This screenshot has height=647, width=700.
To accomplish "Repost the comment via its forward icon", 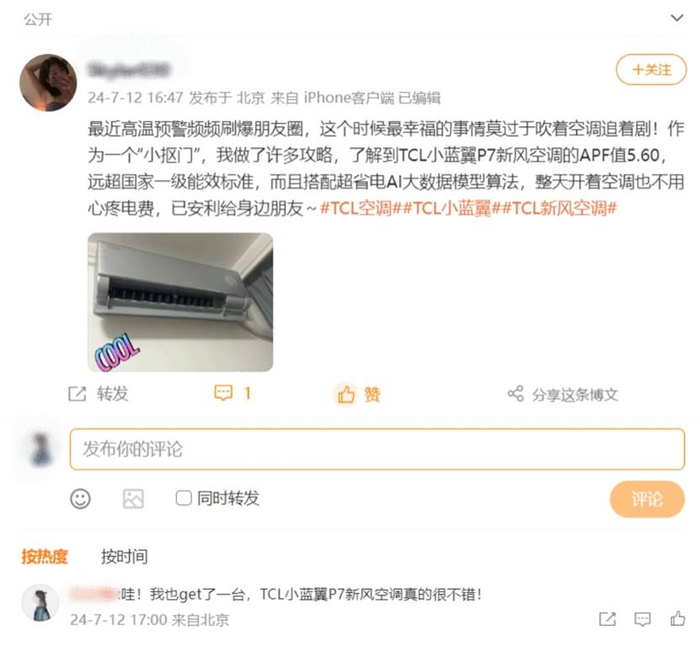I will pos(608,619).
